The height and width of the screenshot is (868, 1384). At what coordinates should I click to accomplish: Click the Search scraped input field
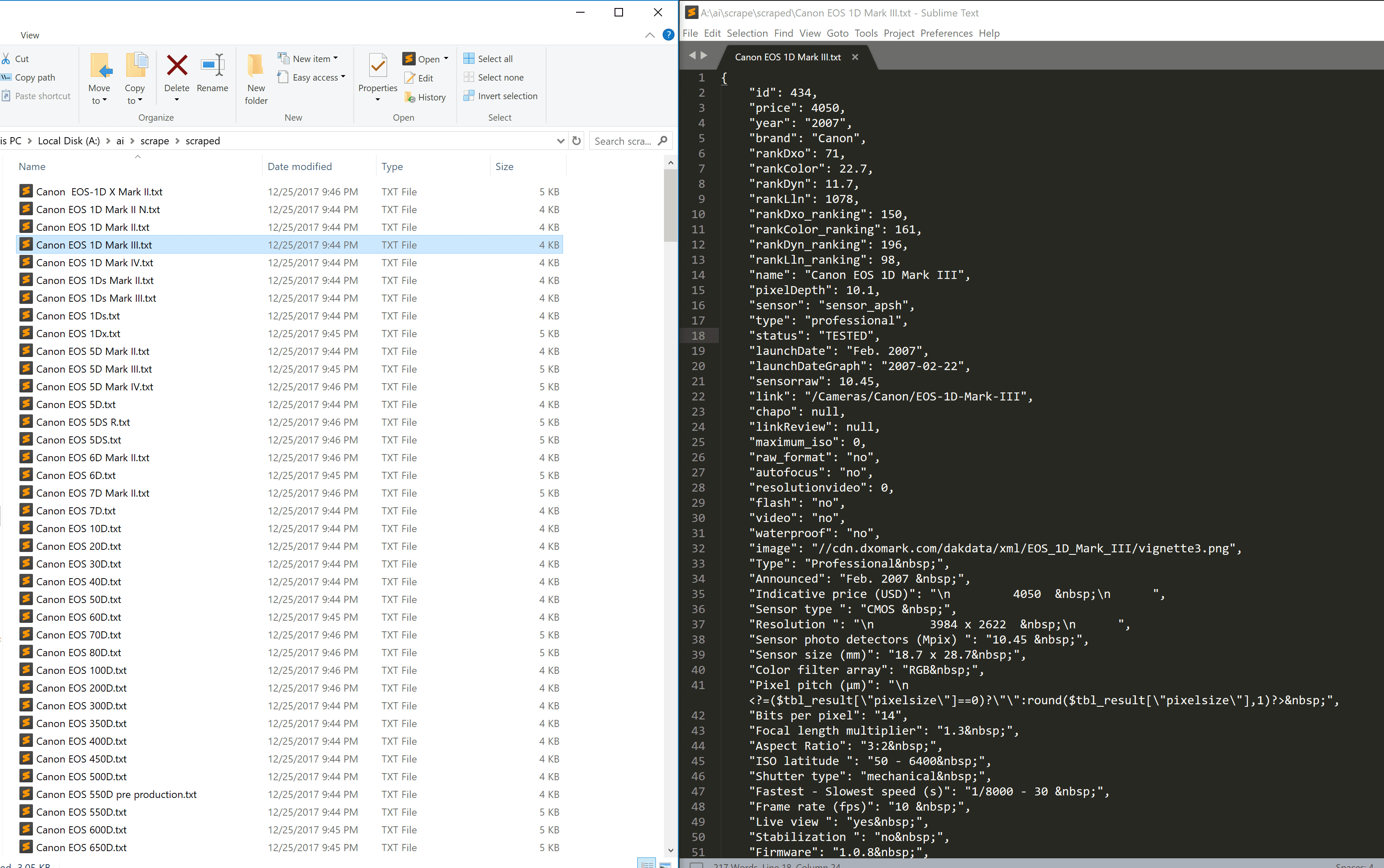[x=623, y=141]
